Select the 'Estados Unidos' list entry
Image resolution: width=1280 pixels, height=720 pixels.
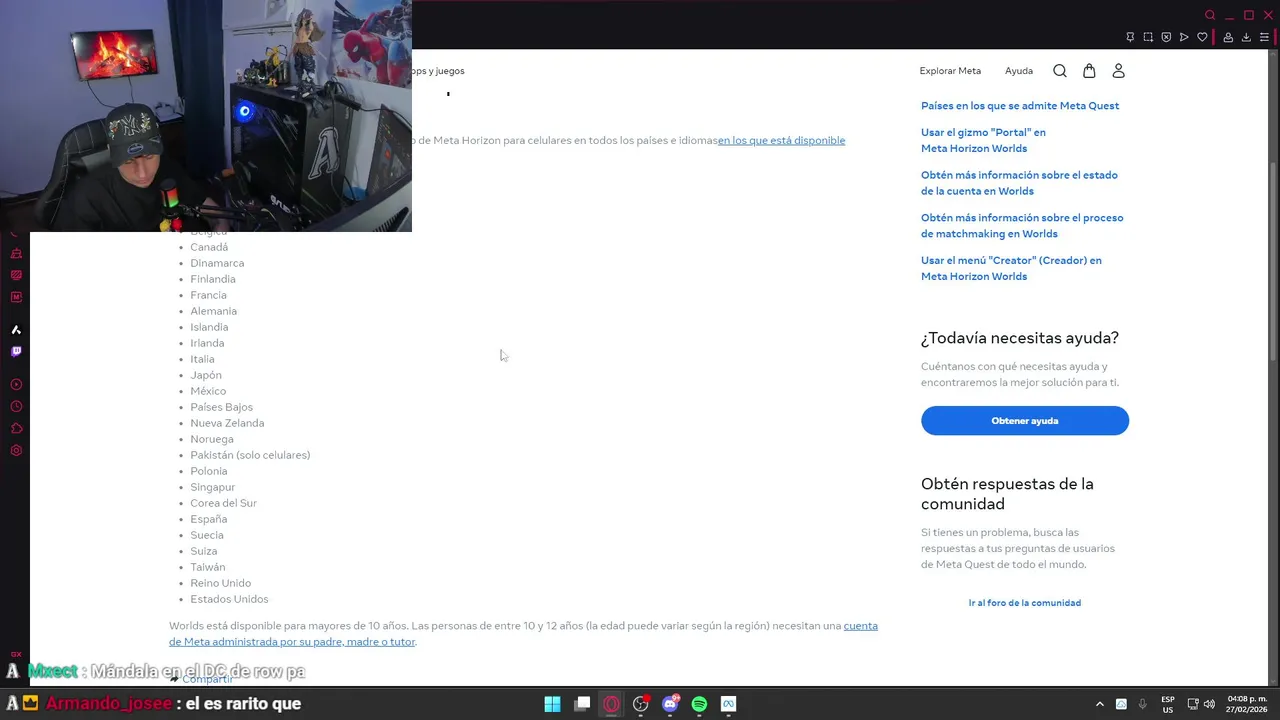[x=229, y=599]
